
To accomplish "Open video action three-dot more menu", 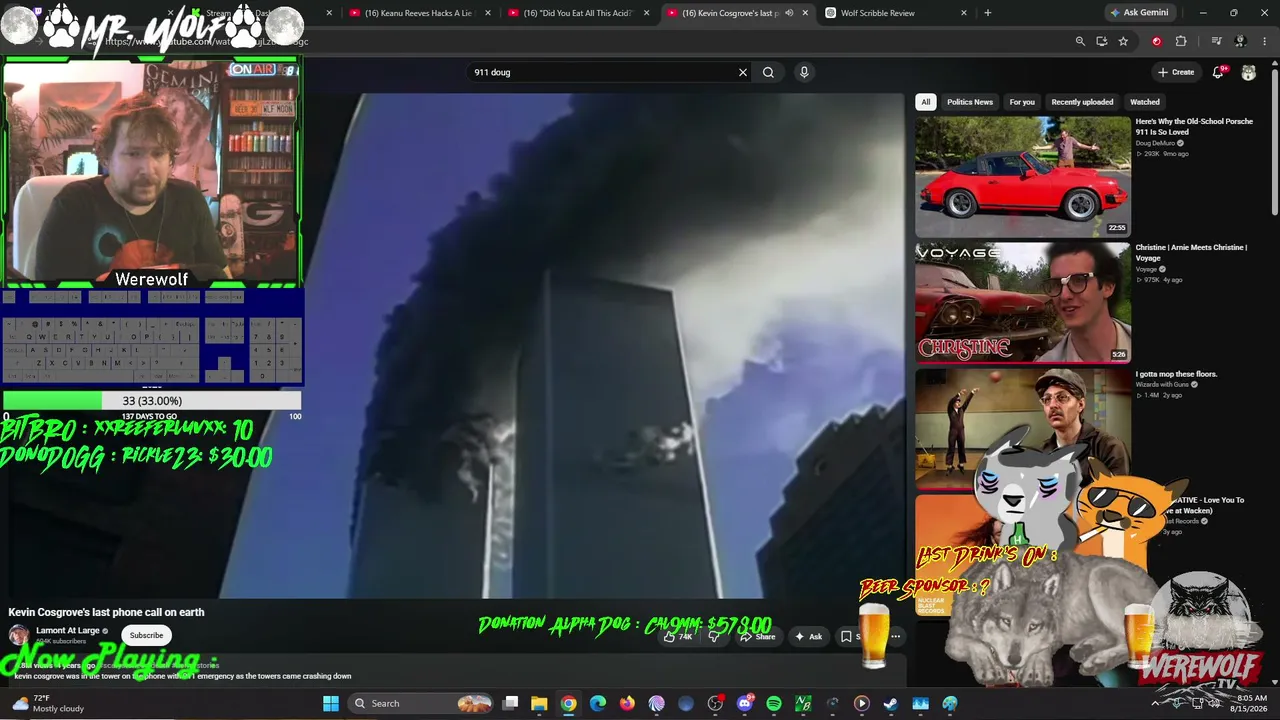I will click(x=896, y=636).
